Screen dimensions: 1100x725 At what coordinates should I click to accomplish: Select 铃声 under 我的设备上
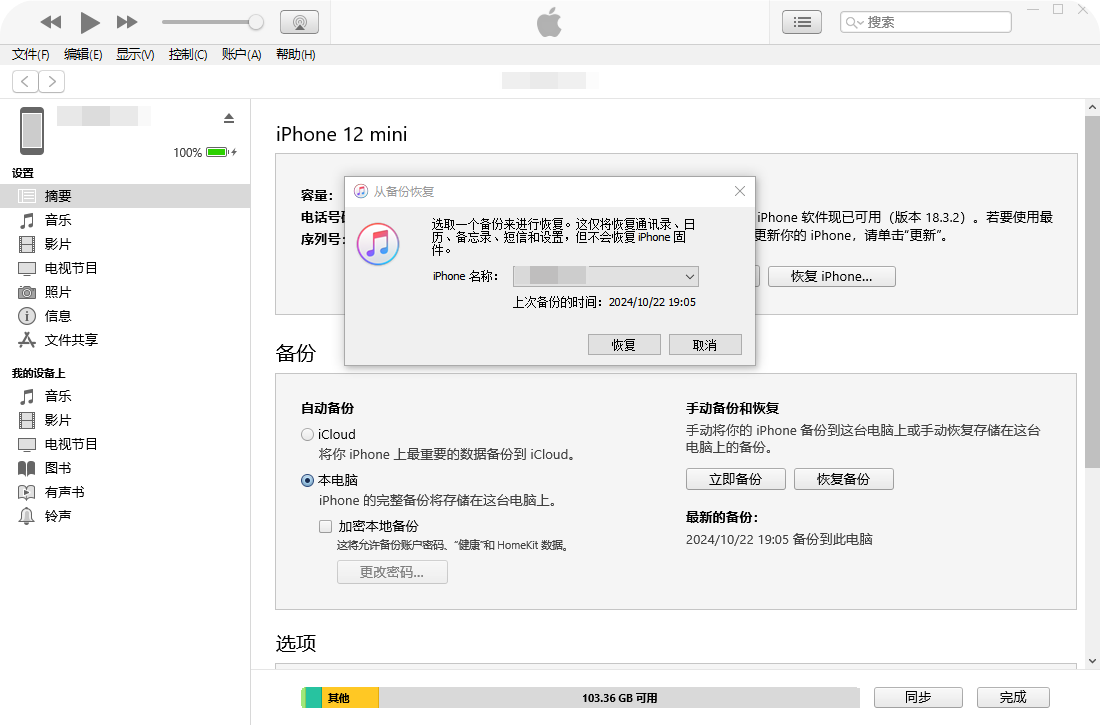[x=58, y=516]
